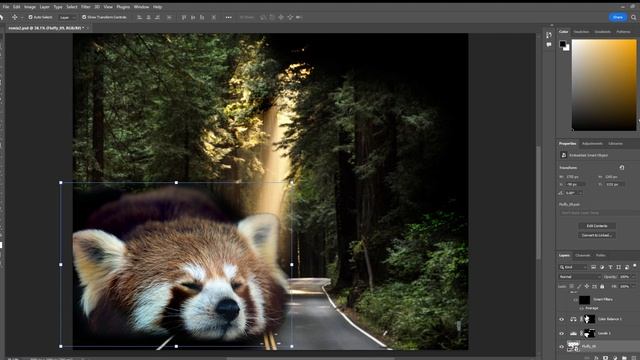Switch to the Adjustments tab
The width and height of the screenshot is (640, 360).
tap(592, 144)
